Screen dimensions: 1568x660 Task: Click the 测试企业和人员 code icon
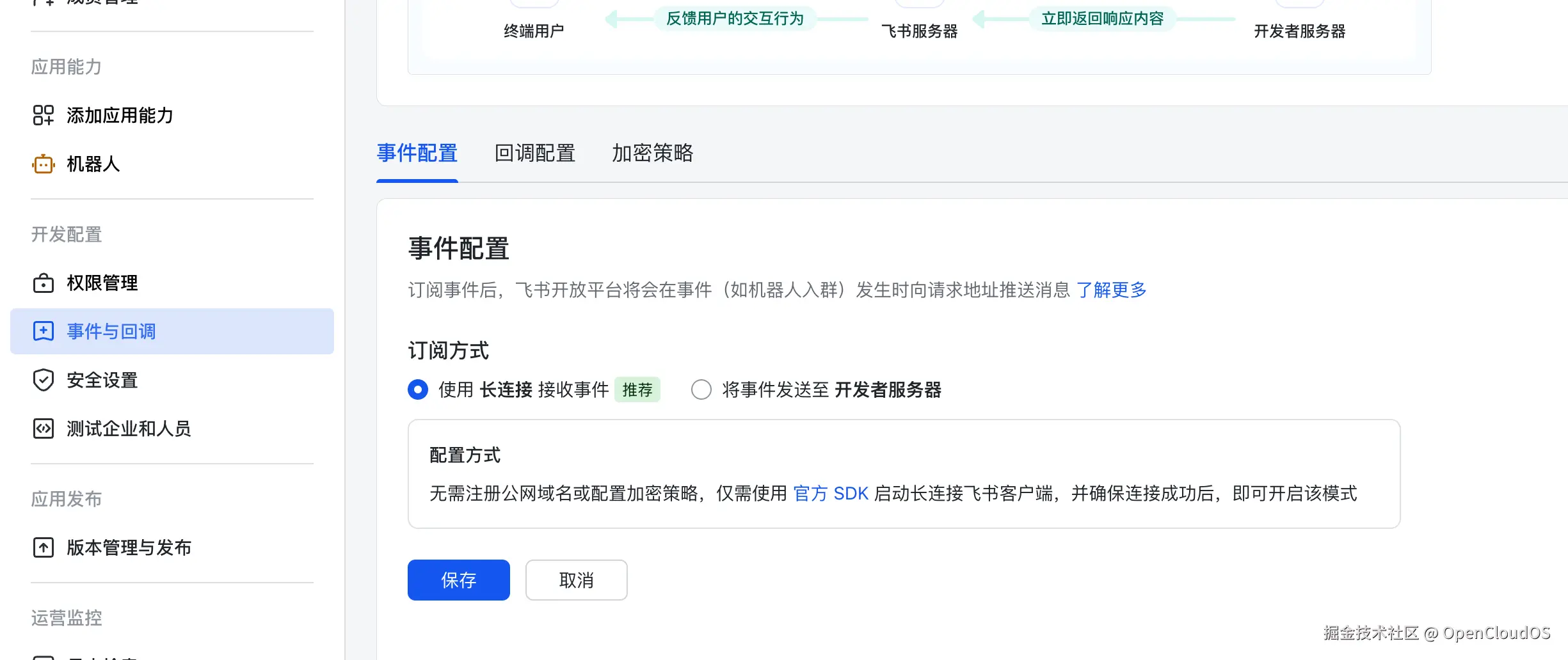coord(43,428)
